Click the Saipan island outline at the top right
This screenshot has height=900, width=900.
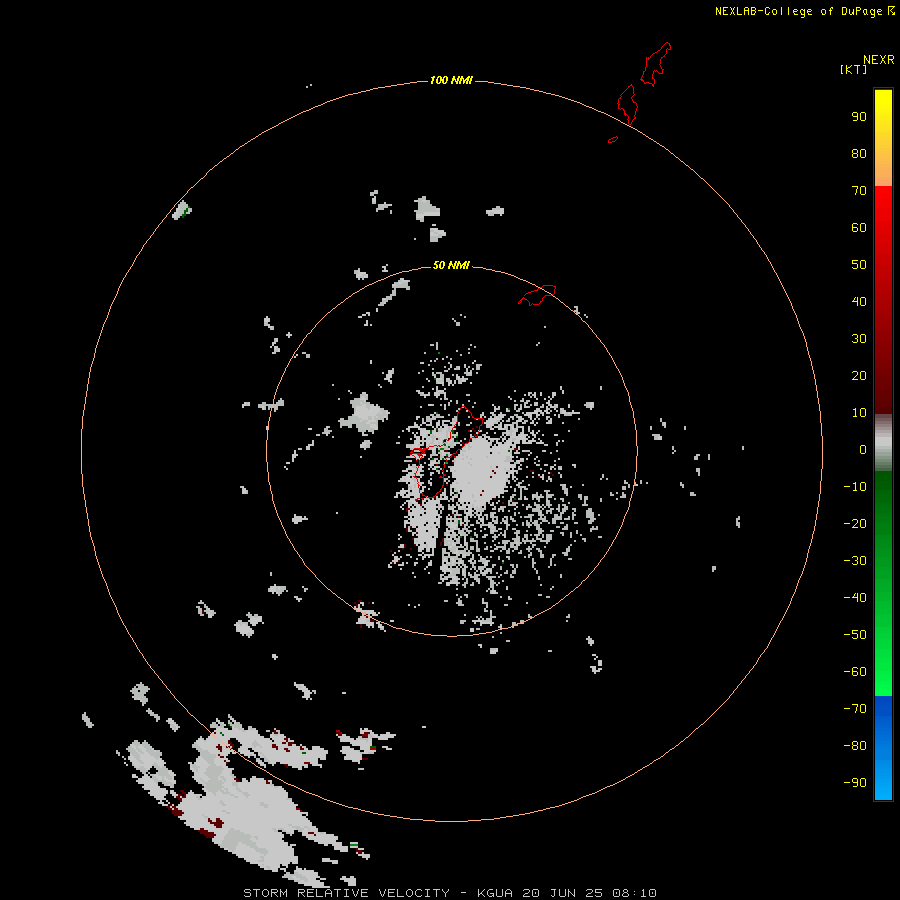(655, 64)
